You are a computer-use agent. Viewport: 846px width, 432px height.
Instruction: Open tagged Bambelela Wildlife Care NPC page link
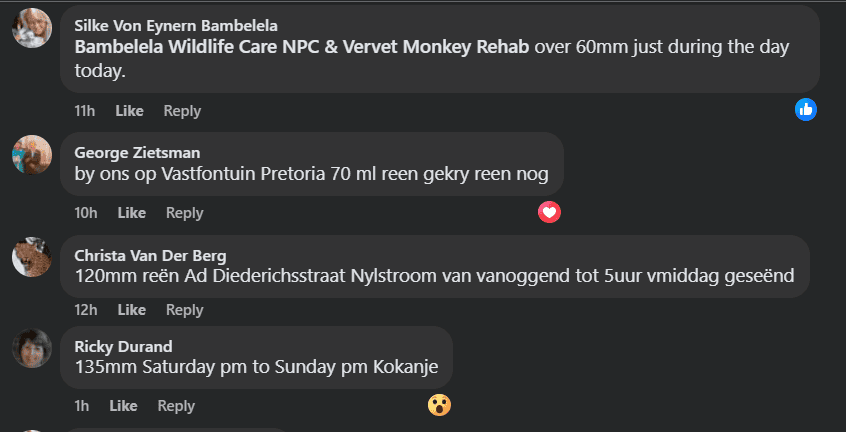click(x=301, y=46)
